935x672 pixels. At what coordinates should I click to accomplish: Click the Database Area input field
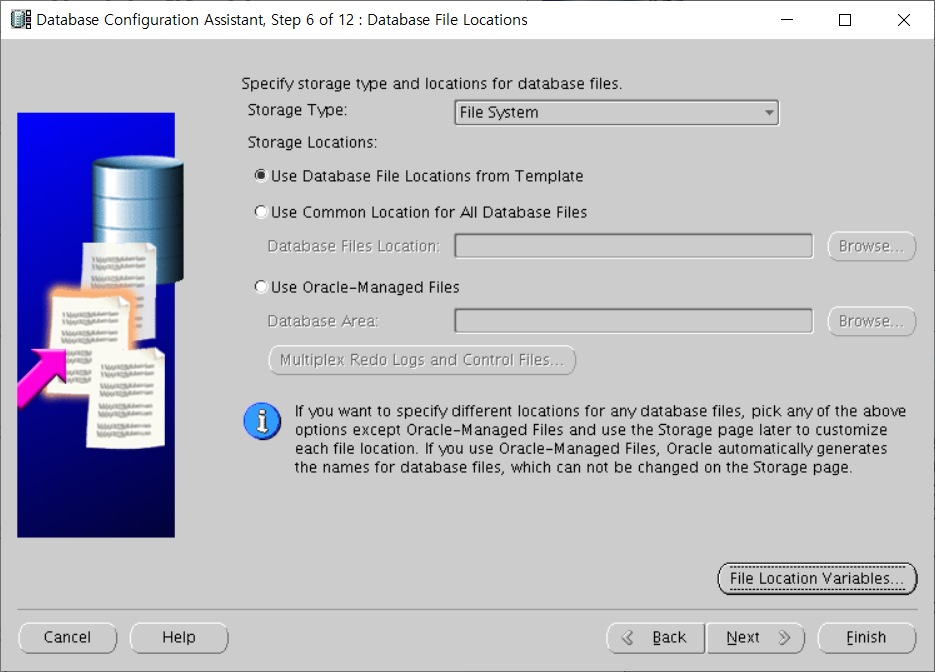click(633, 321)
